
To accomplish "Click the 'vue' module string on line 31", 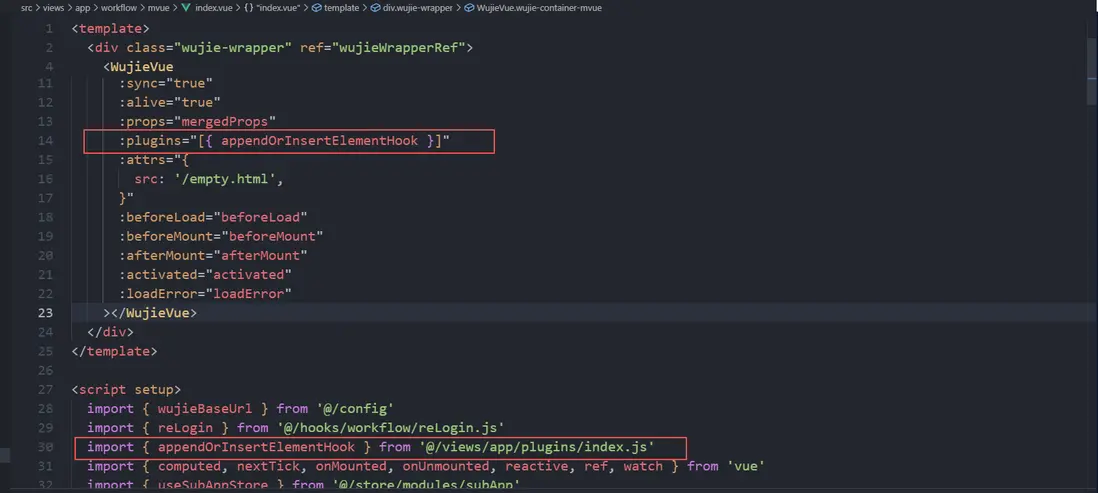I will point(745,466).
